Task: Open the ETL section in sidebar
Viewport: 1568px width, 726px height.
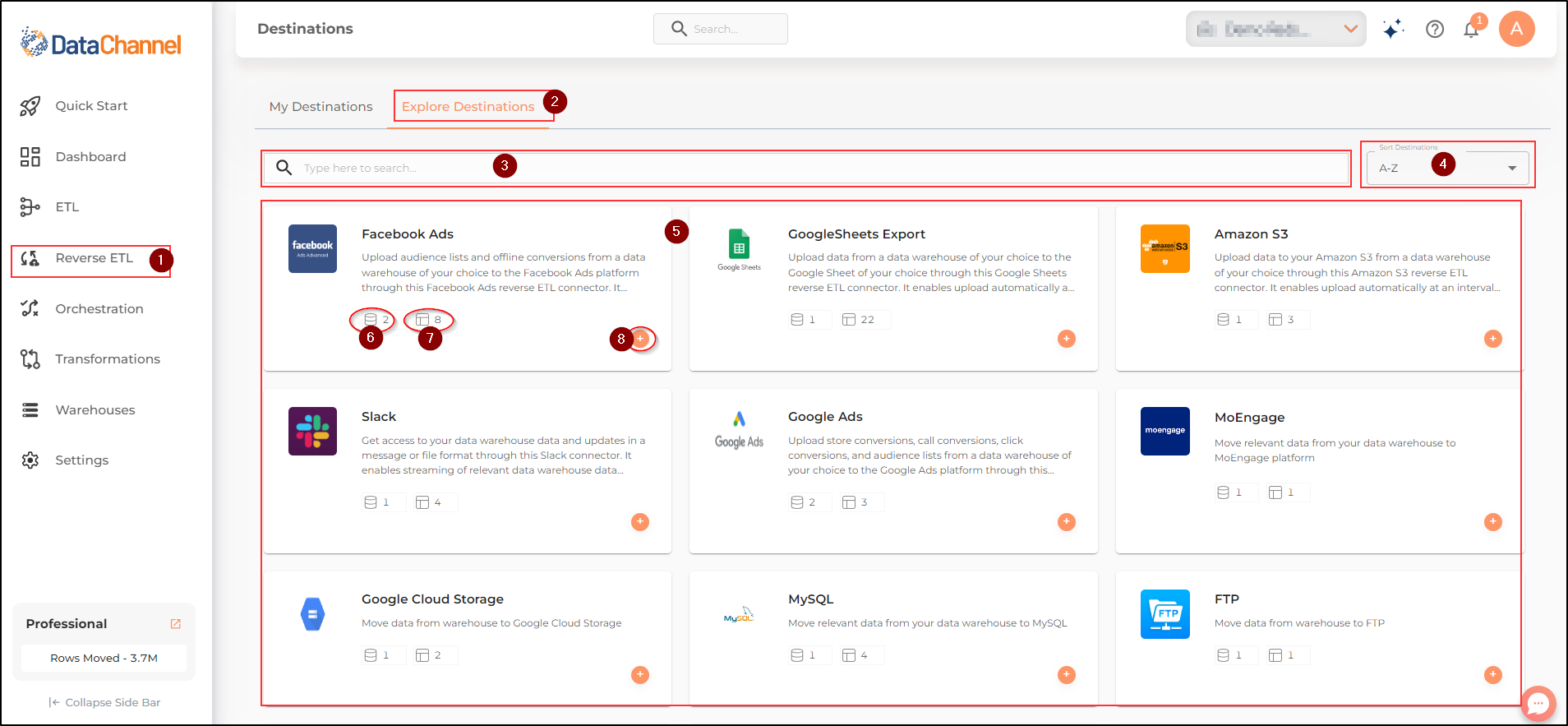Action: (x=67, y=207)
